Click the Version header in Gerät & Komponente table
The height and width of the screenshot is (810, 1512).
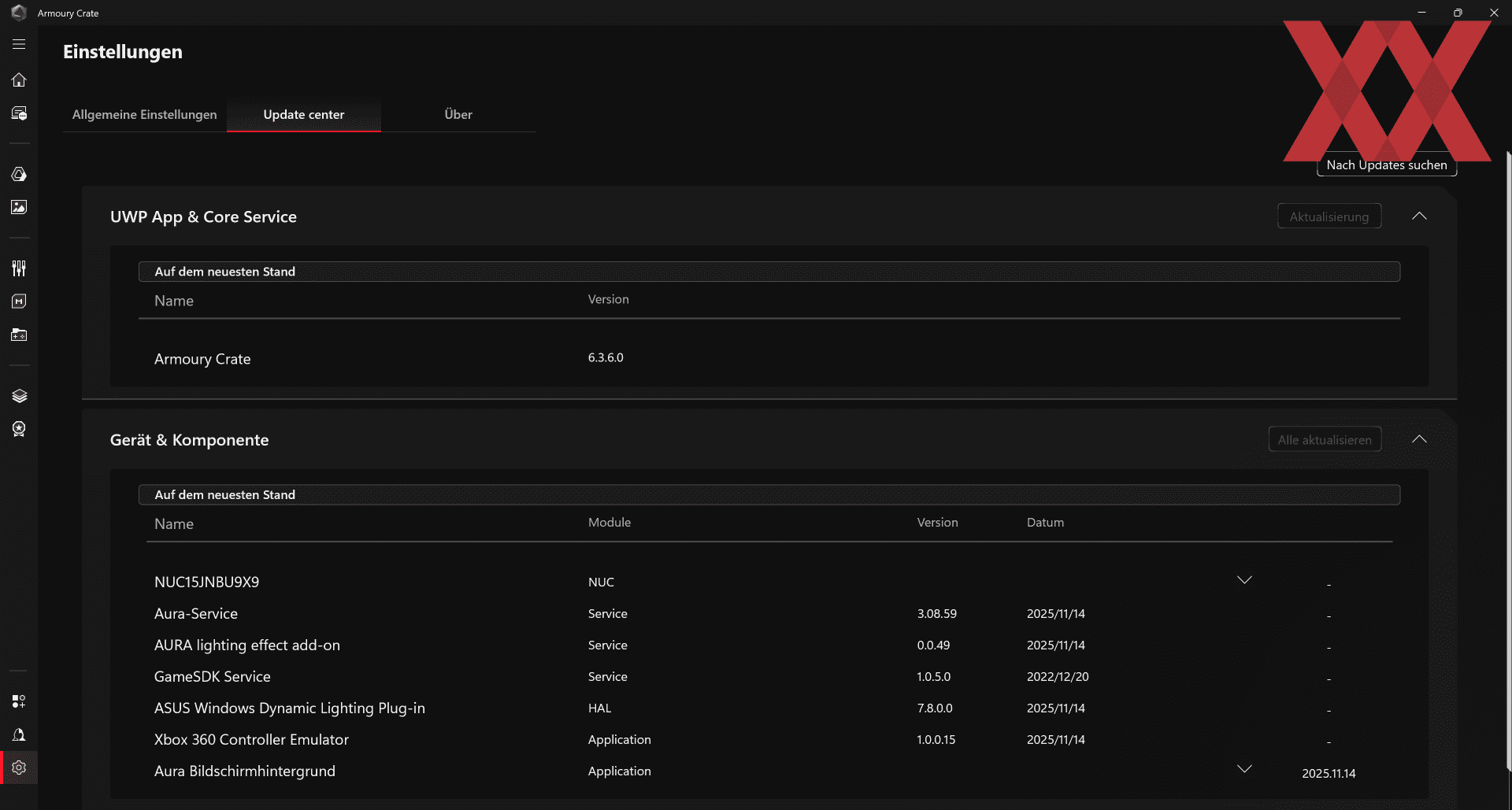tap(938, 522)
